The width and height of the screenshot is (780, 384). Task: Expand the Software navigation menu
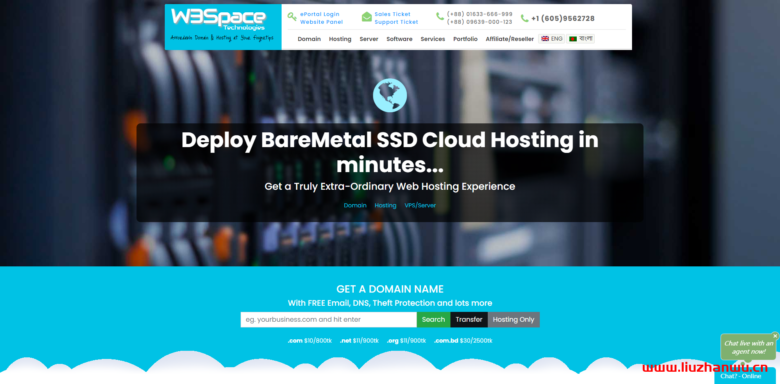click(399, 39)
